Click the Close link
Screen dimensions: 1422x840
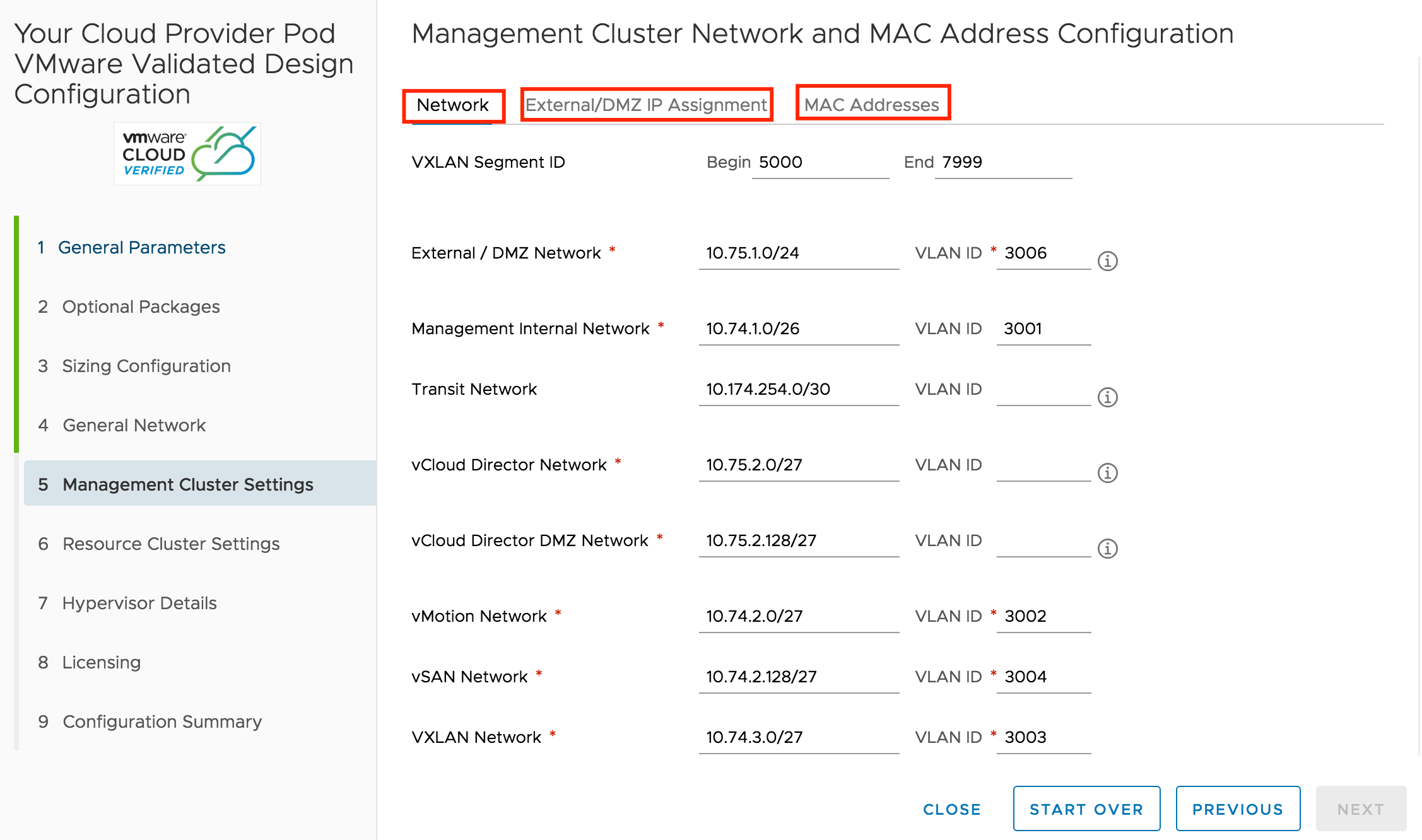pyautogui.click(x=951, y=808)
